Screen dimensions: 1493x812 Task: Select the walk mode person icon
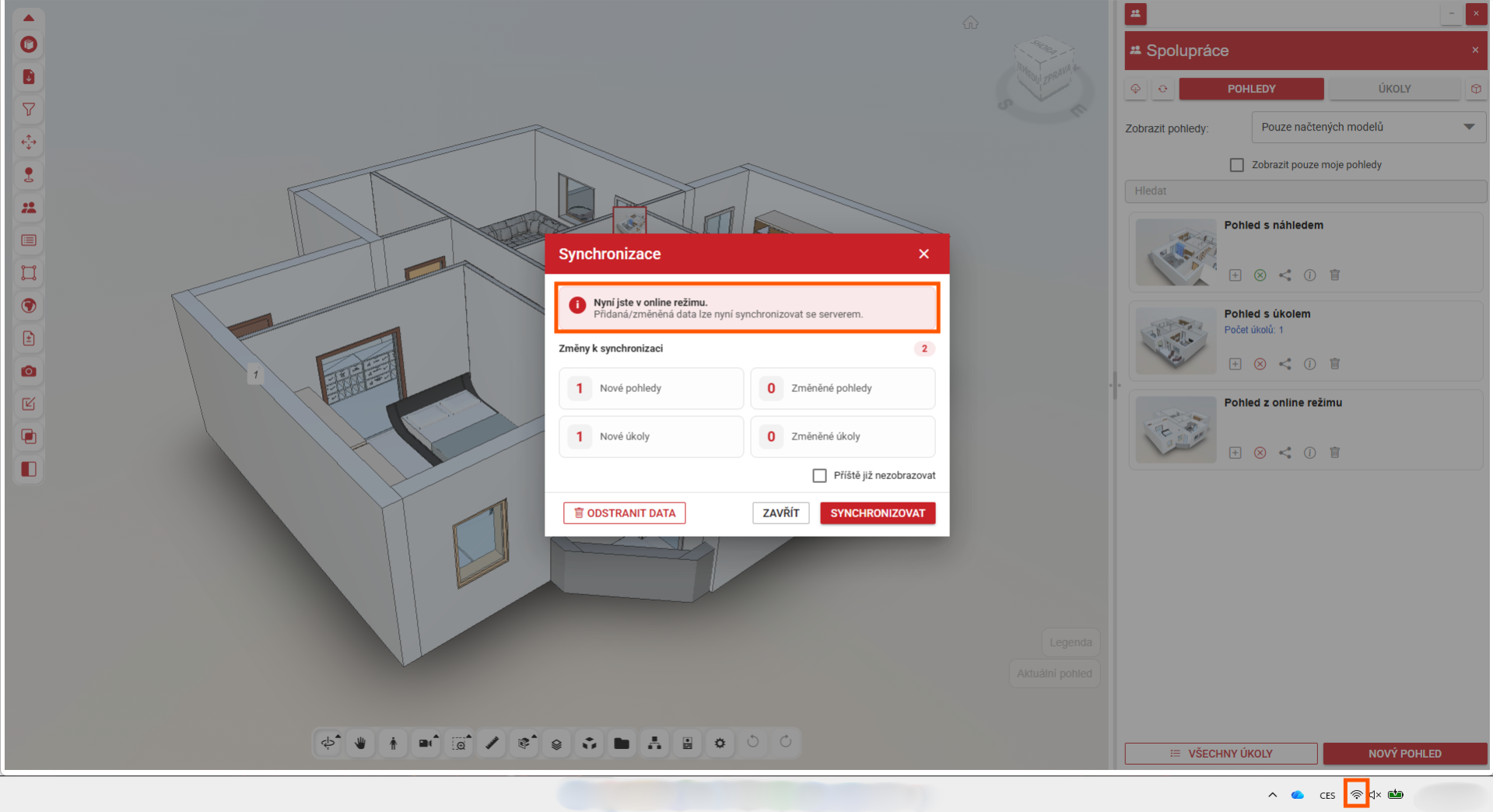click(x=393, y=743)
